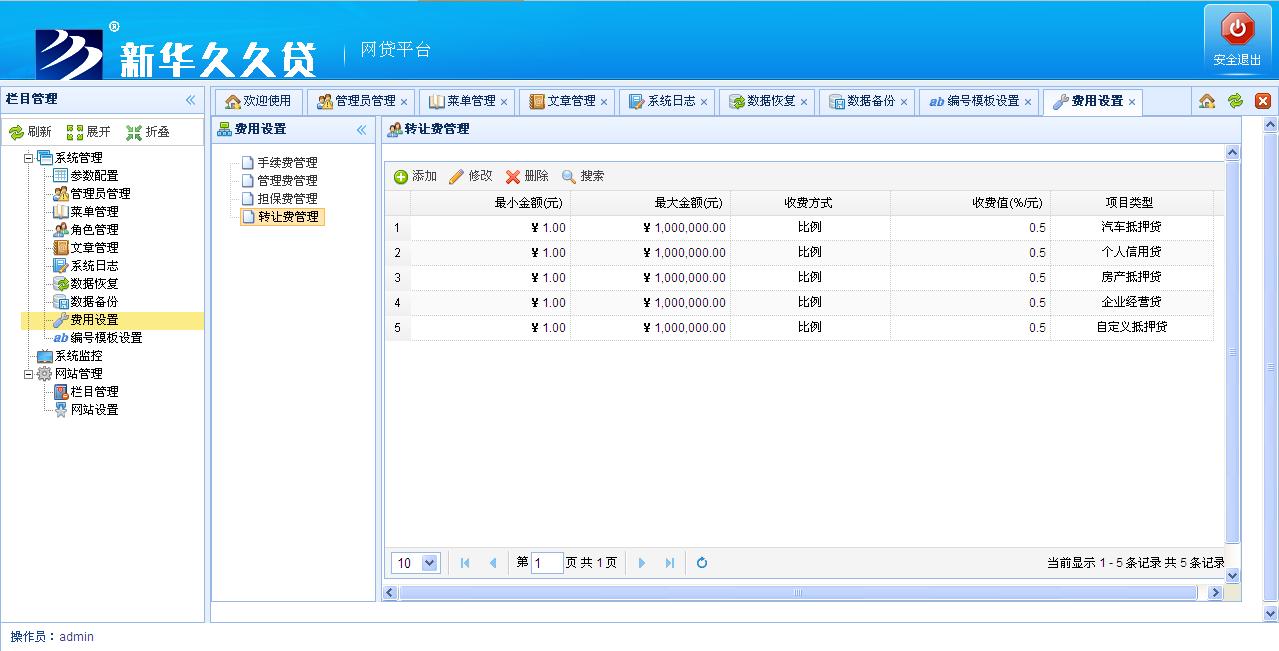Click the page number input field
1279x651 pixels.
tap(547, 563)
